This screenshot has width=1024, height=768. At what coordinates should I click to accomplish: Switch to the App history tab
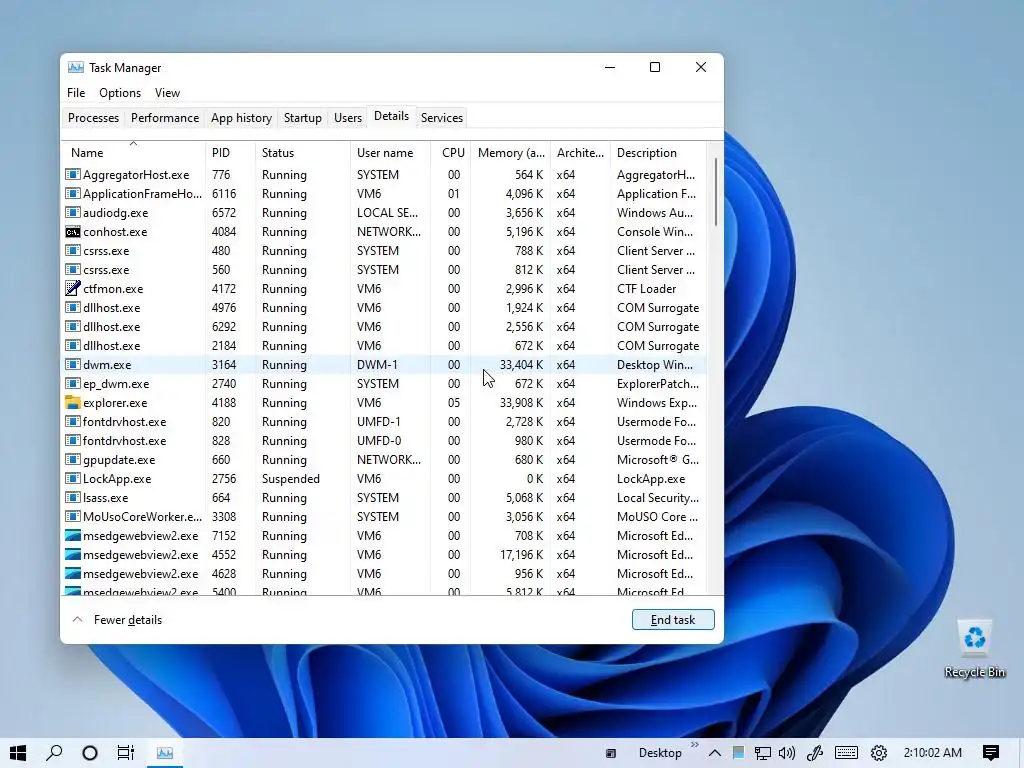tap(241, 118)
